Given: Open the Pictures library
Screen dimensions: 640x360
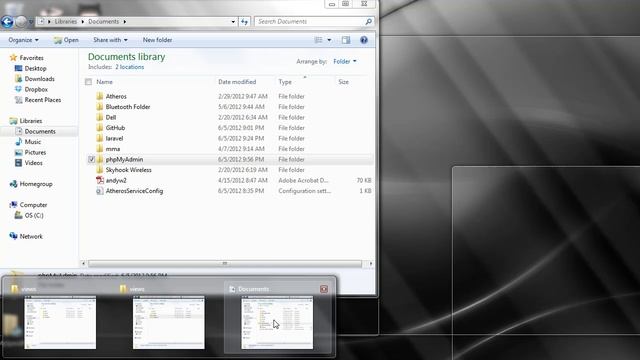Looking at the screenshot, I should click(x=35, y=152).
